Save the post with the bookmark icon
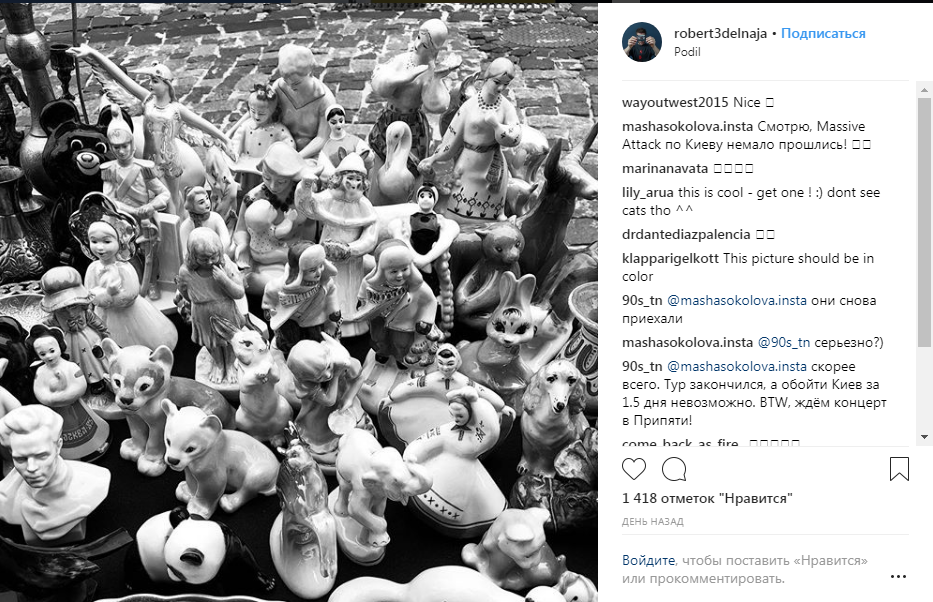933x602 pixels. pos(899,469)
